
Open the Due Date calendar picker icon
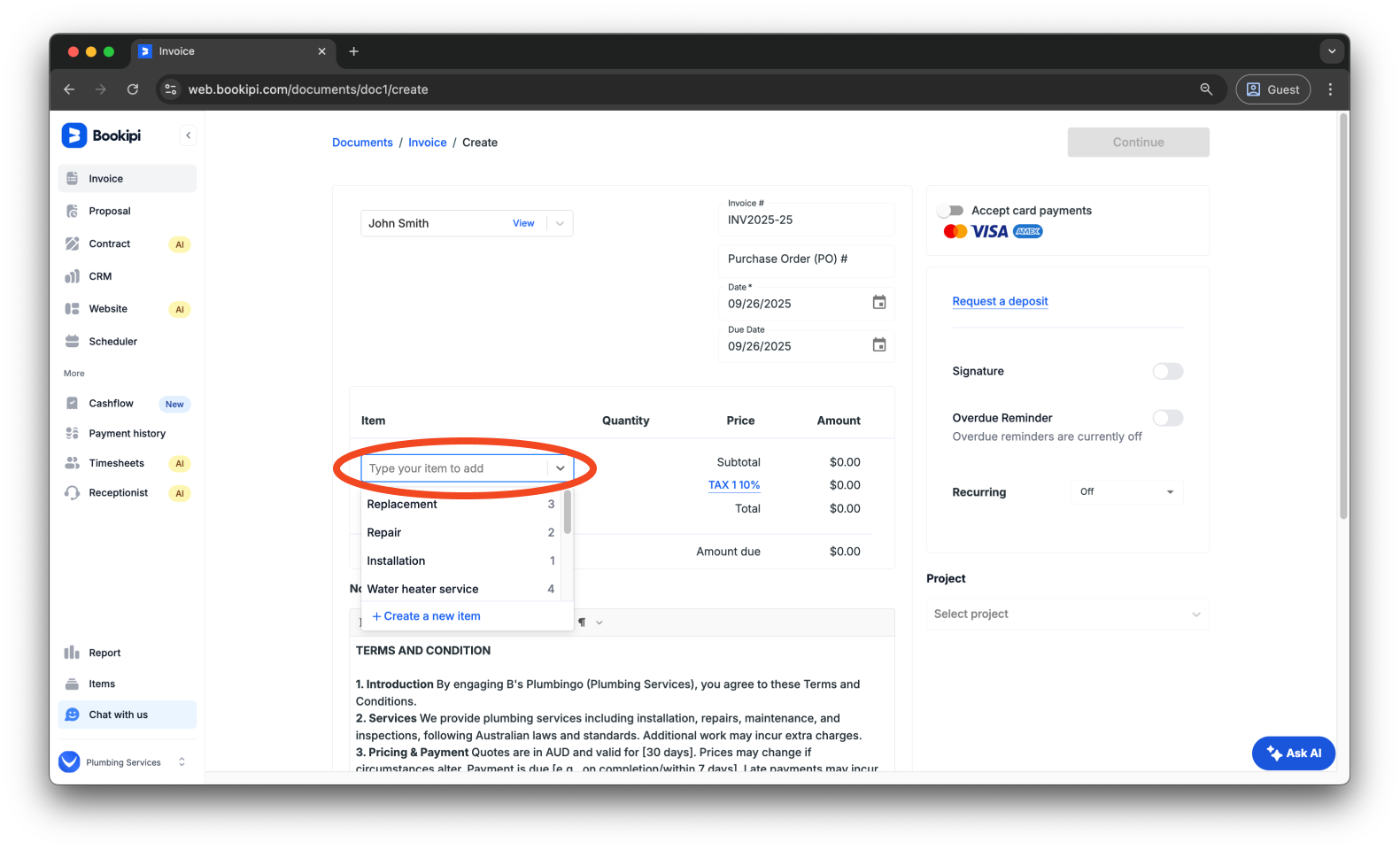point(879,345)
